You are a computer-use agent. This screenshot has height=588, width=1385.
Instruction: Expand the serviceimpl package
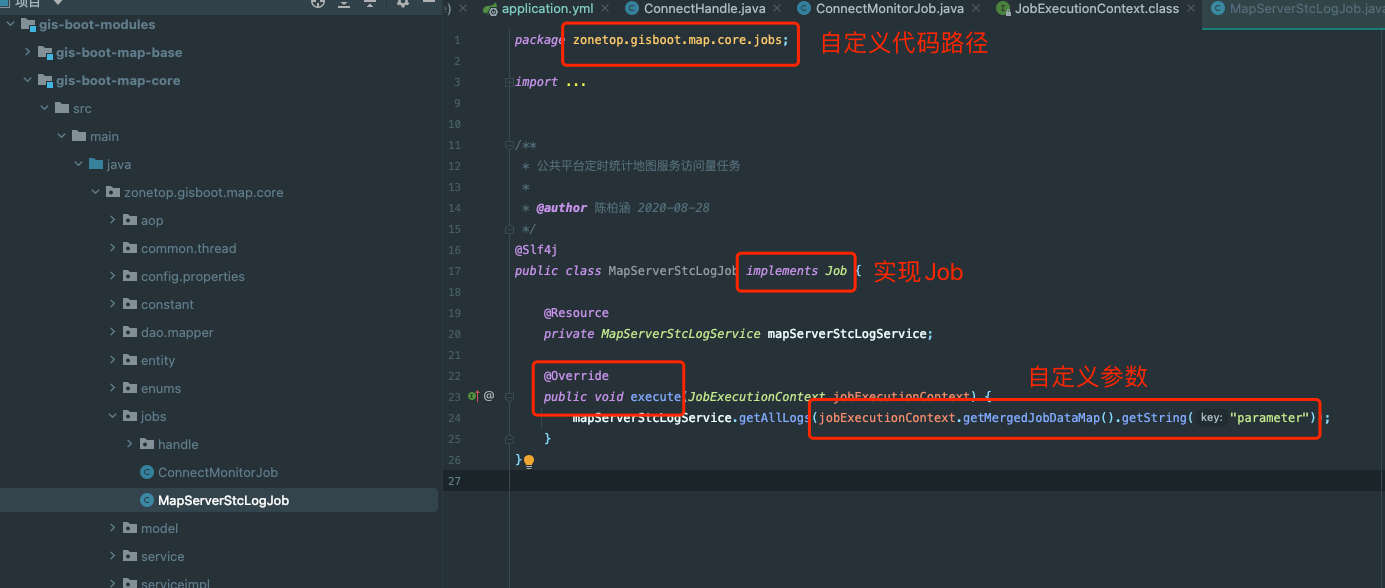112,583
